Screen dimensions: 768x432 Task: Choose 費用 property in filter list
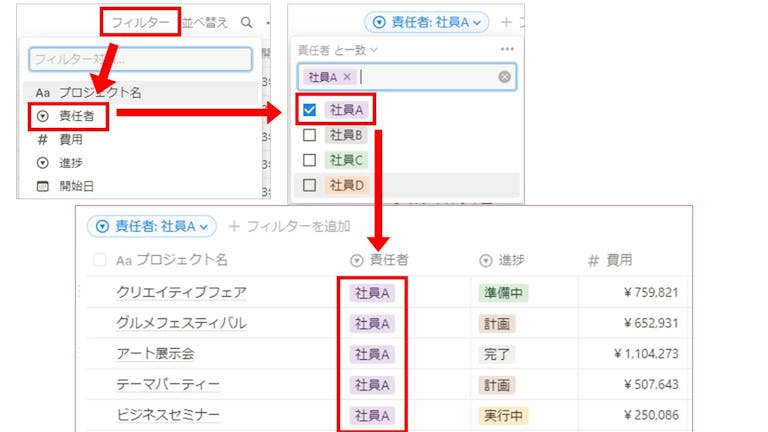pyautogui.click(x=71, y=140)
